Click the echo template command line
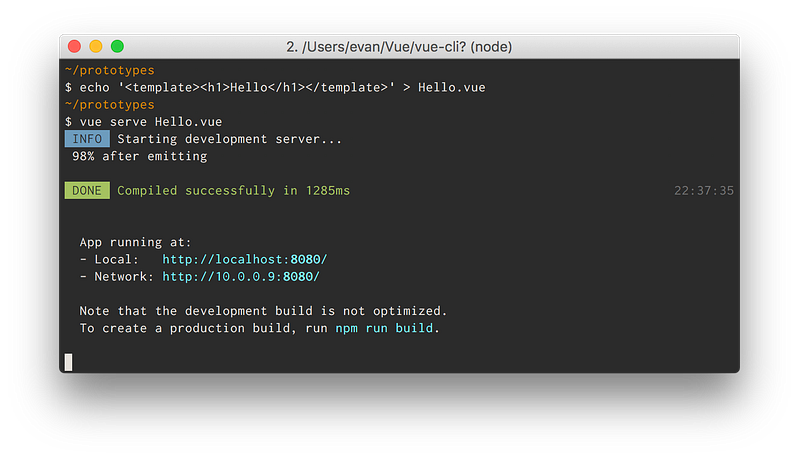Image resolution: width=800 pixels, height=459 pixels. point(275,88)
